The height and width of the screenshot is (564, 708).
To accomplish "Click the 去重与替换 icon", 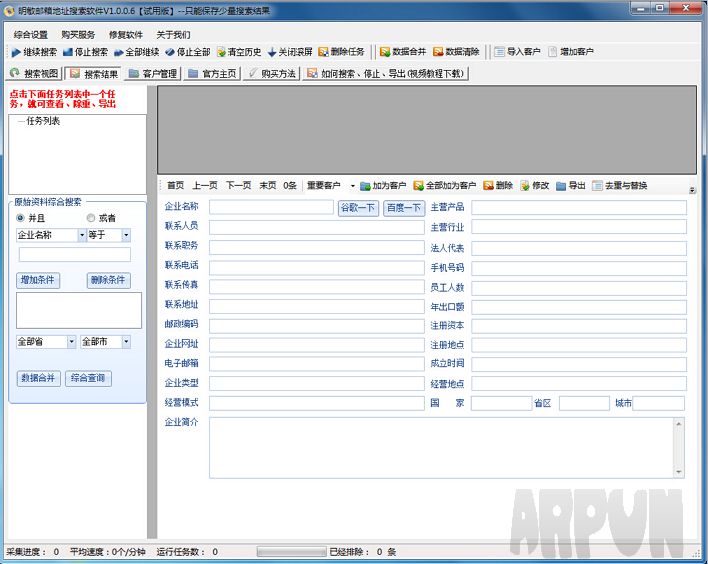I will coord(597,186).
